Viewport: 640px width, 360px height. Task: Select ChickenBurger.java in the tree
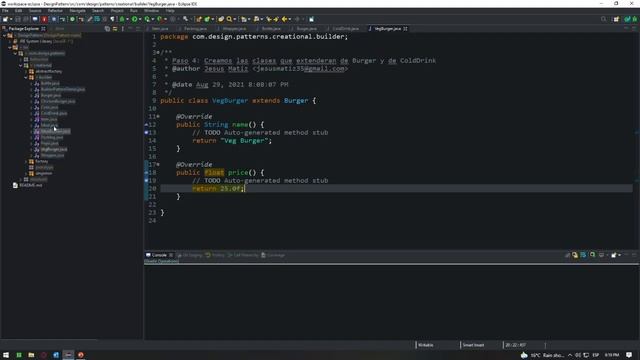pos(58,101)
